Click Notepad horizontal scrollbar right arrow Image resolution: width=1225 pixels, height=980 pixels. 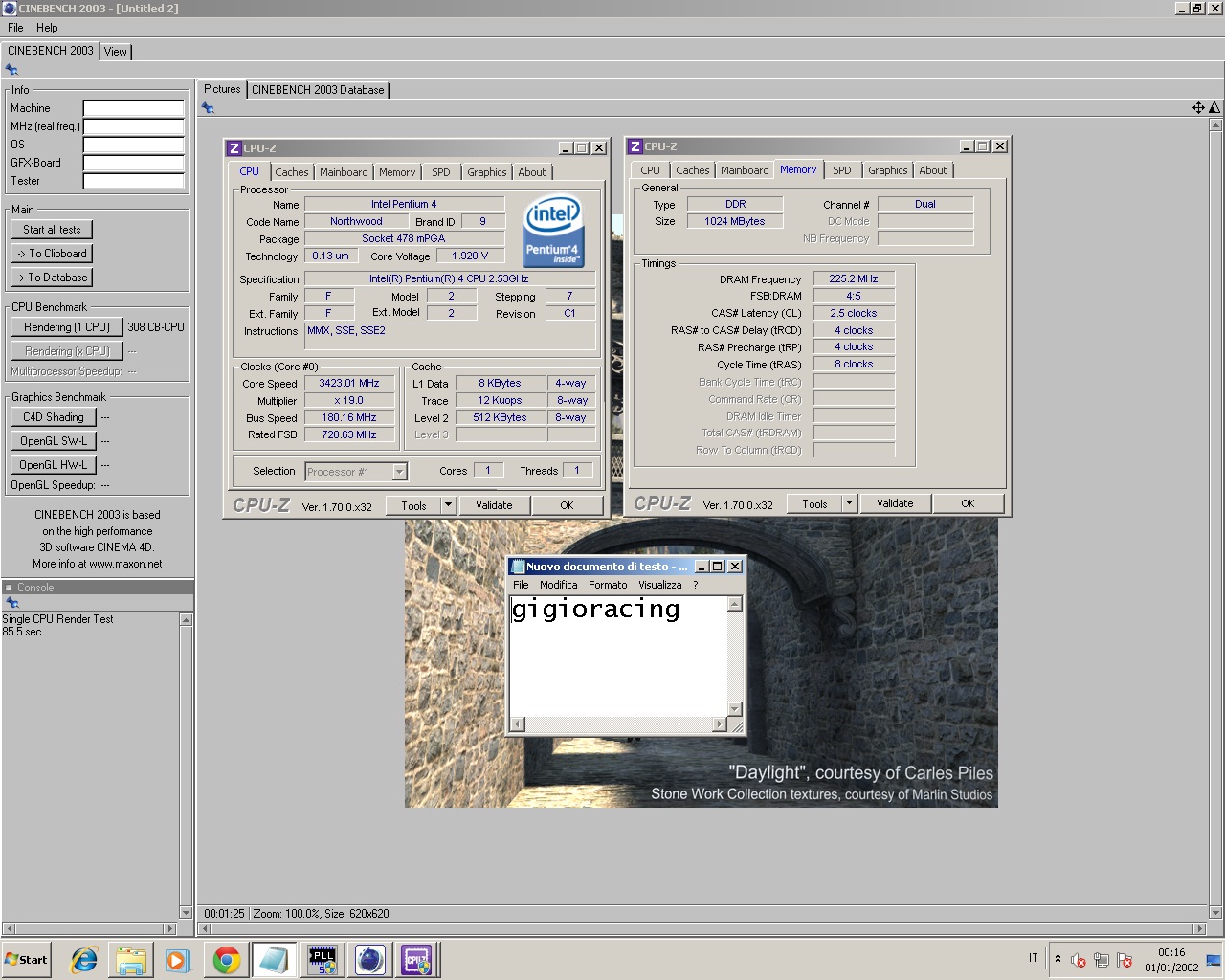click(x=720, y=724)
